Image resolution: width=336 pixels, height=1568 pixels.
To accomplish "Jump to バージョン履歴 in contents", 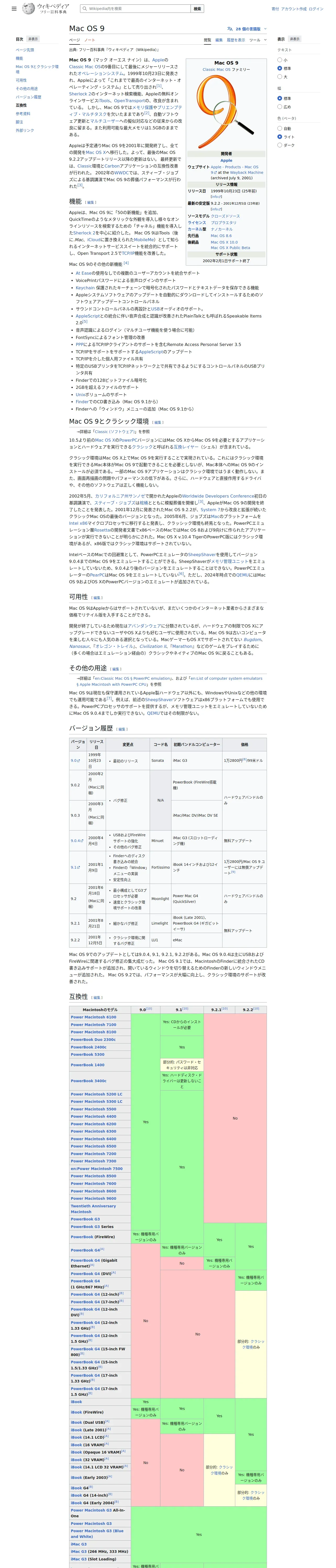I will (x=29, y=97).
